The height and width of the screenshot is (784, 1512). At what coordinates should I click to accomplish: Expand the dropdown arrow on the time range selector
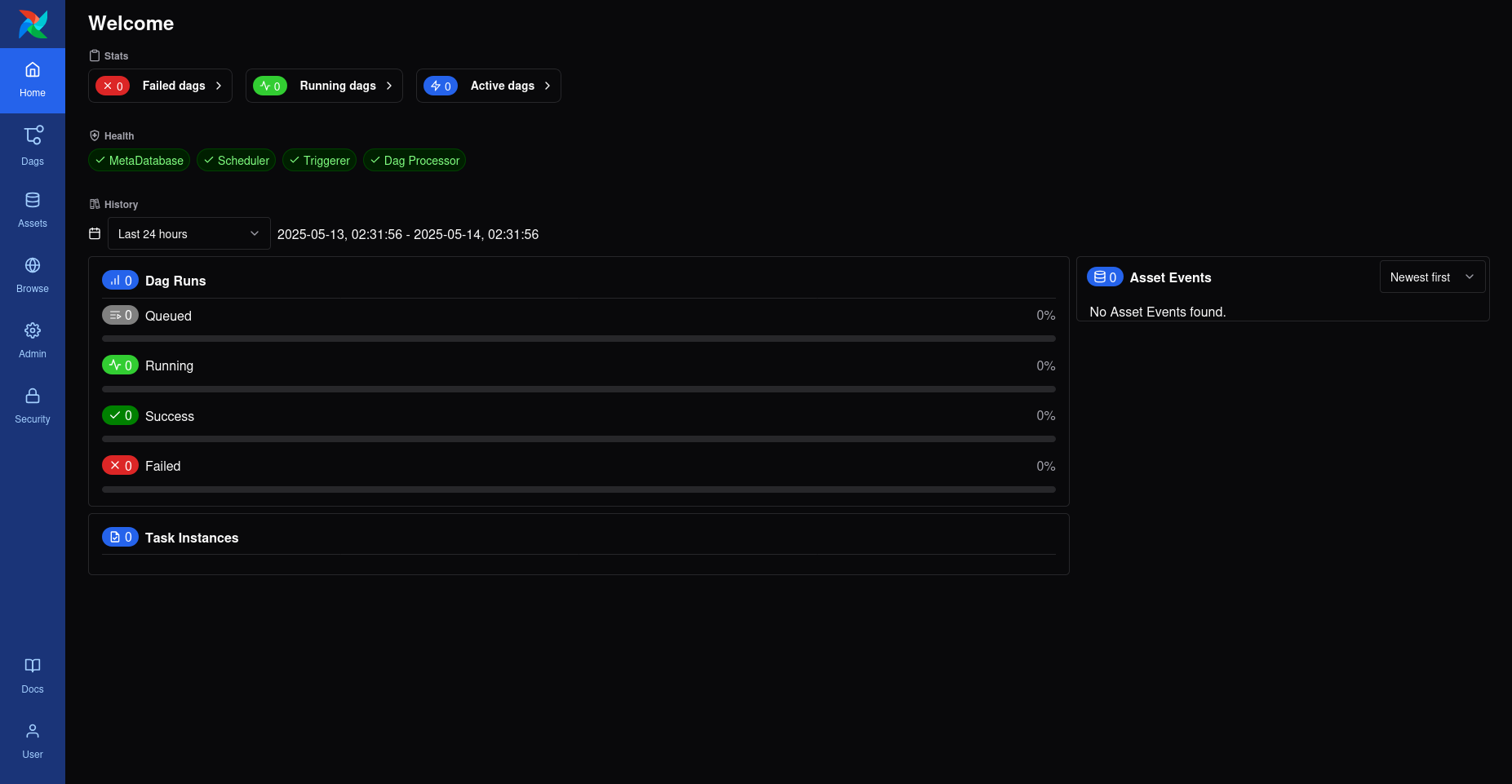click(255, 233)
